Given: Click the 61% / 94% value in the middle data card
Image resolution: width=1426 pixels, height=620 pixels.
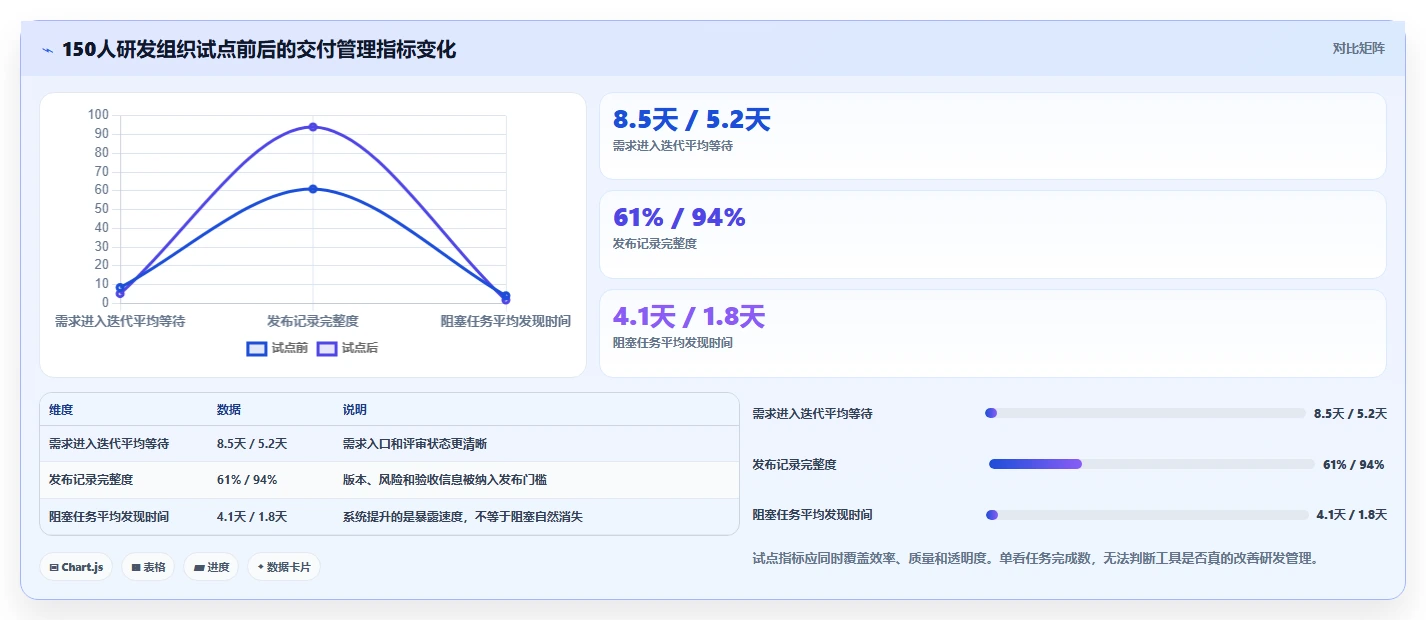Looking at the screenshot, I should [679, 218].
